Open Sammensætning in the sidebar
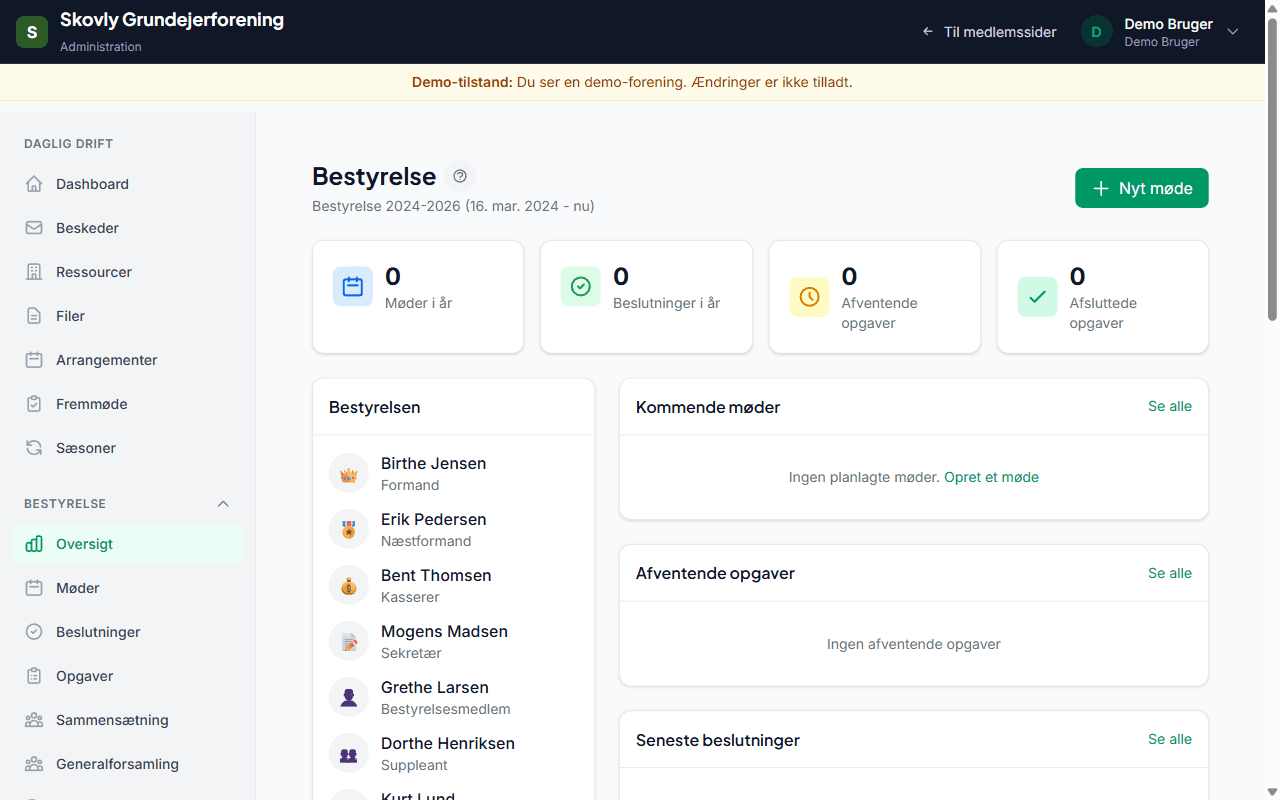 click(128, 720)
